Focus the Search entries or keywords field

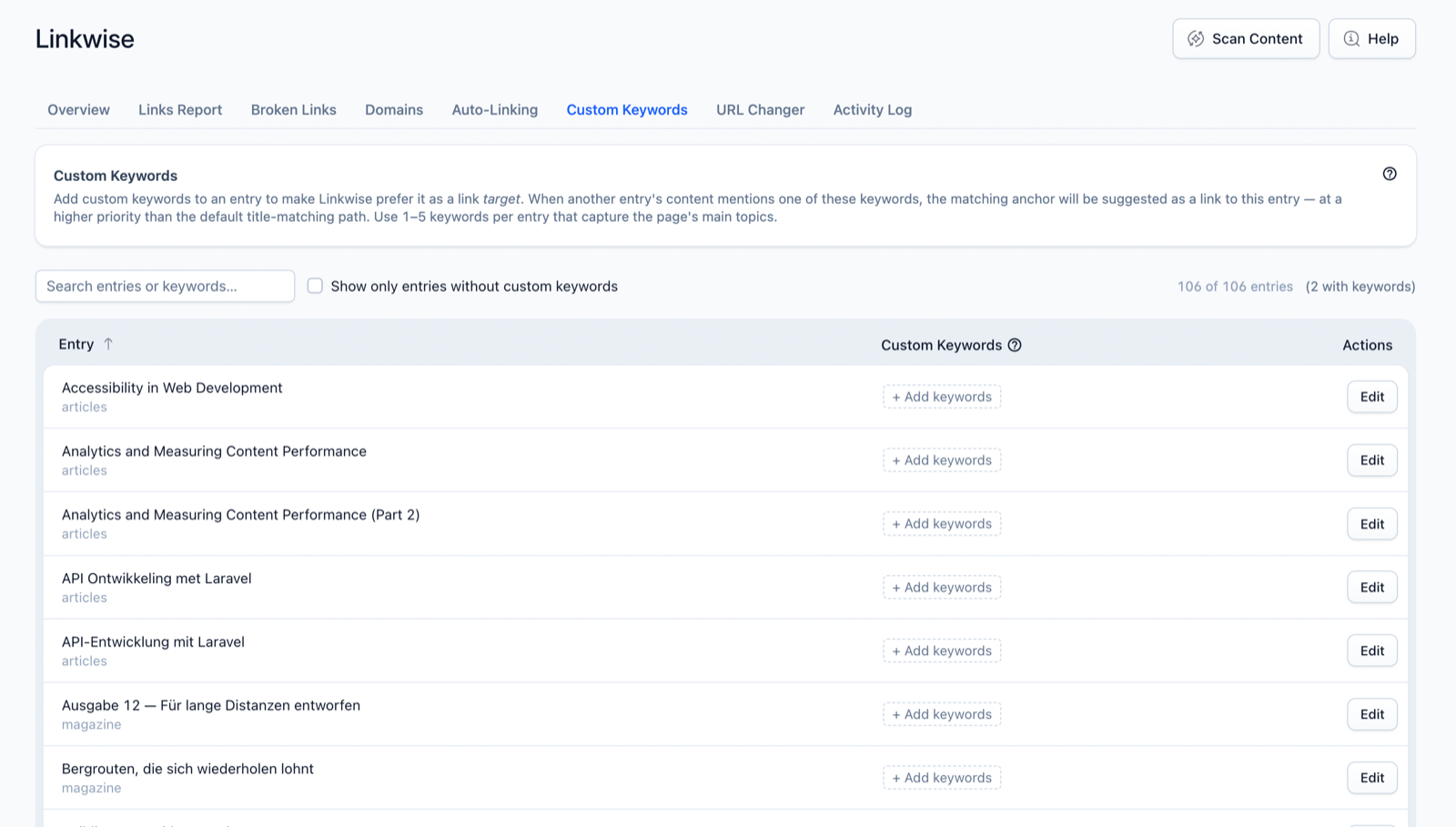165,286
